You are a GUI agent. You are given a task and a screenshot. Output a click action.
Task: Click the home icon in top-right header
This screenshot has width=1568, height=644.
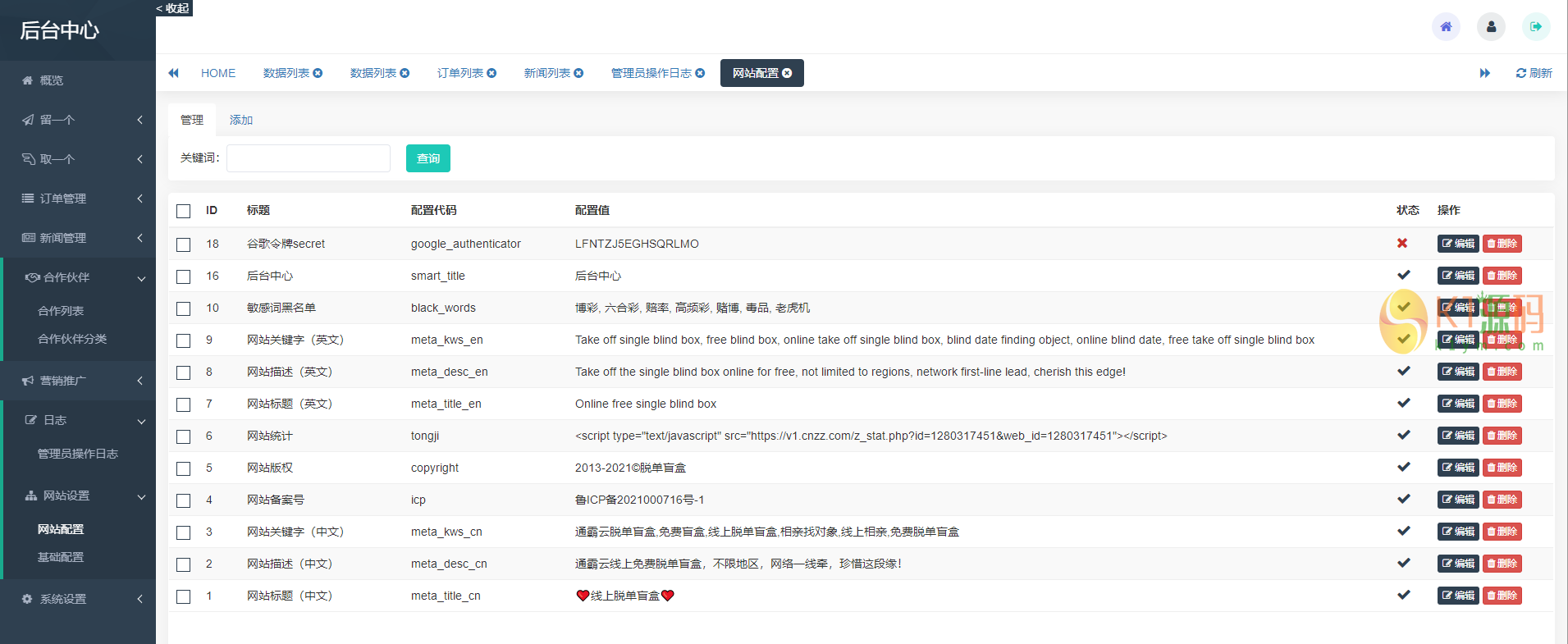1446,27
